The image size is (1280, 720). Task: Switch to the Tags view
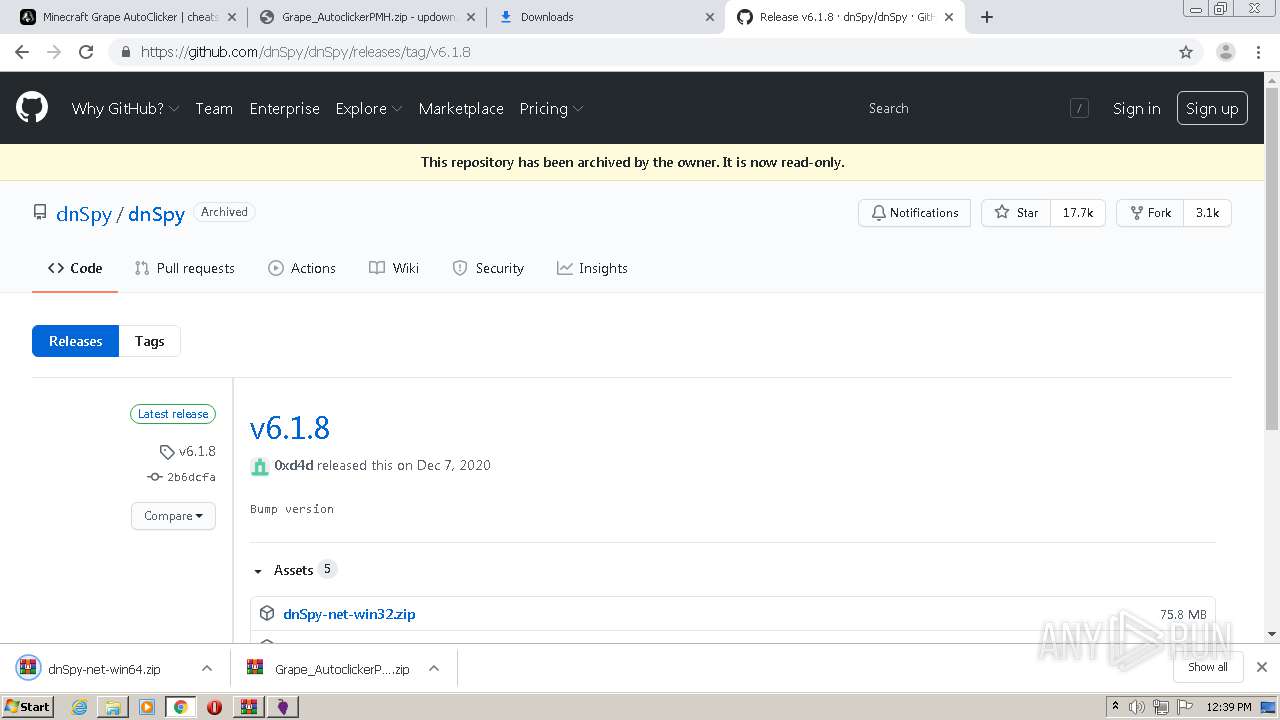coord(149,341)
